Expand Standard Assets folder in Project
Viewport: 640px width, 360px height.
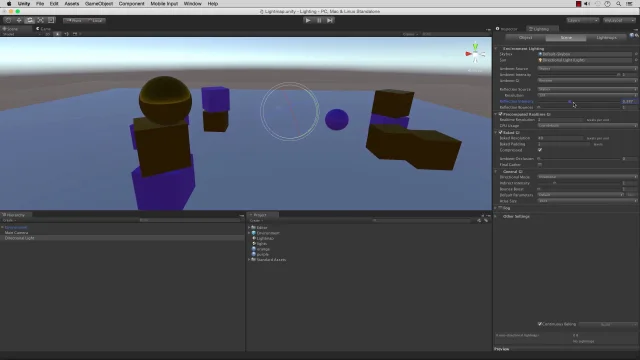249,260
